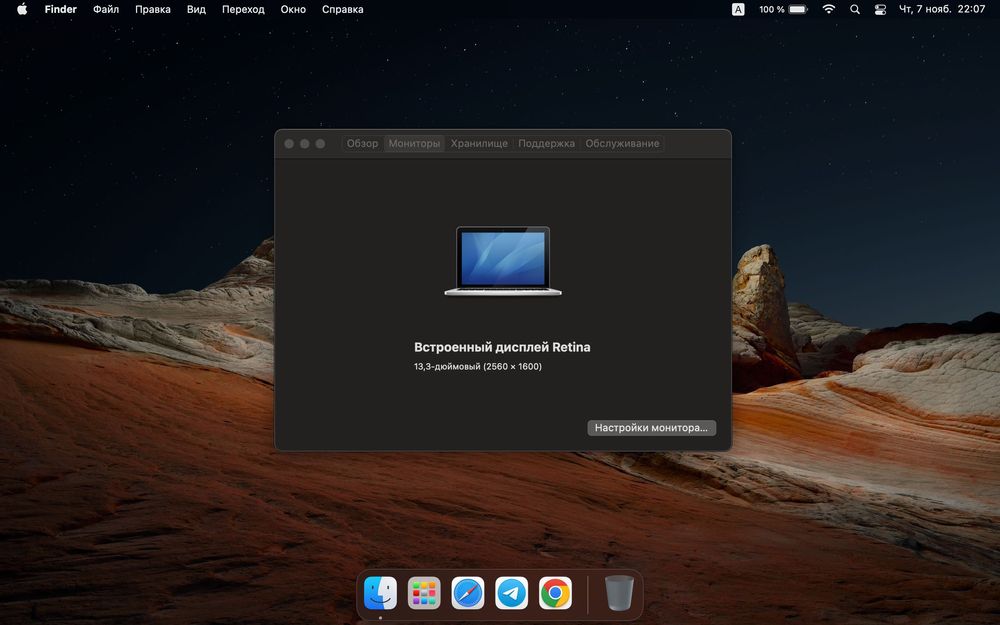Switch to the Обзор tab
The height and width of the screenshot is (625, 1000).
point(362,143)
